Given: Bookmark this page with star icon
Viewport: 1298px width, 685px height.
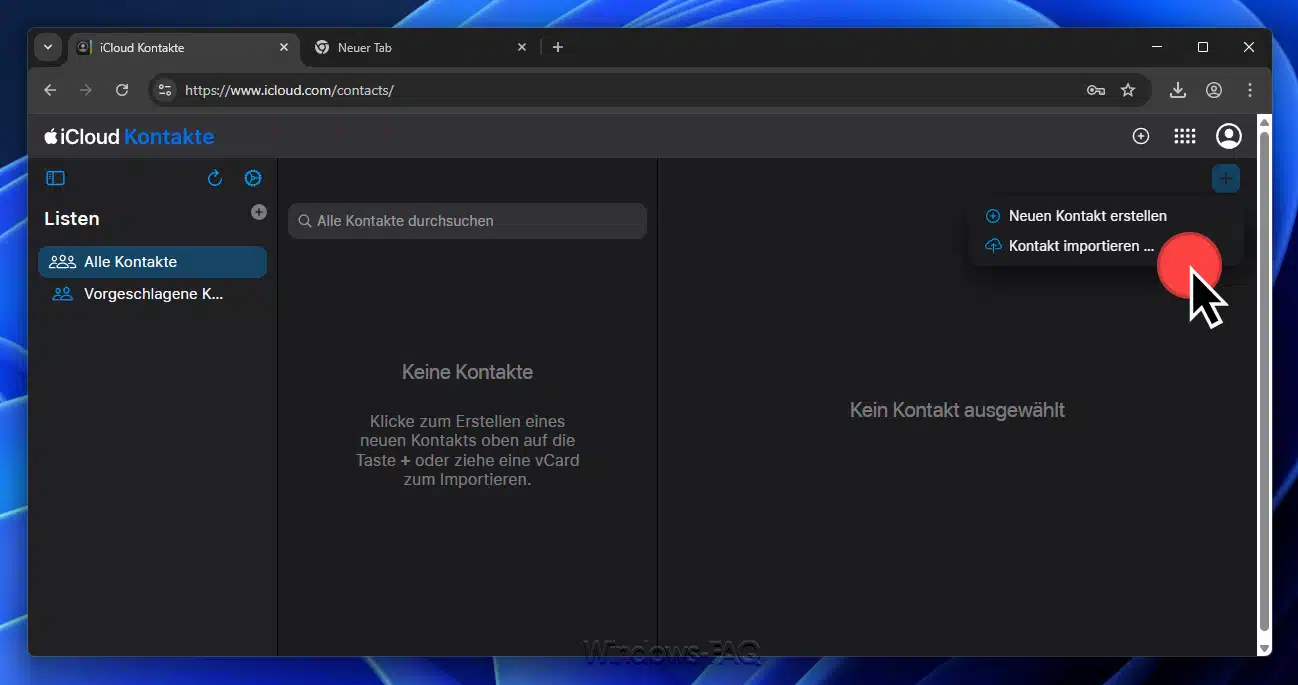Looking at the screenshot, I should click(1128, 90).
